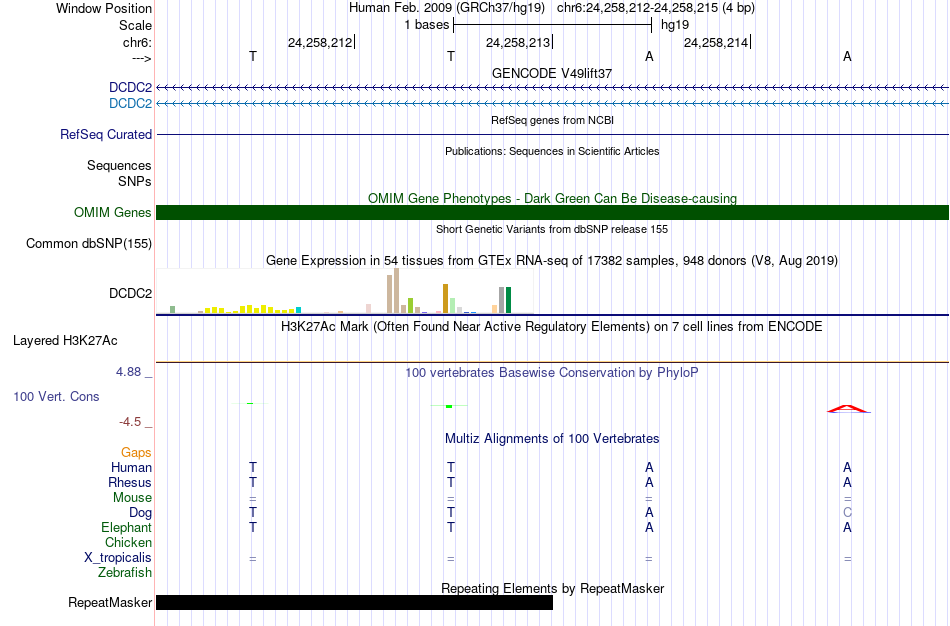The height and width of the screenshot is (626, 950).
Task: Click Short Genetic Variants from dbSNP title
Action: (x=552, y=229)
